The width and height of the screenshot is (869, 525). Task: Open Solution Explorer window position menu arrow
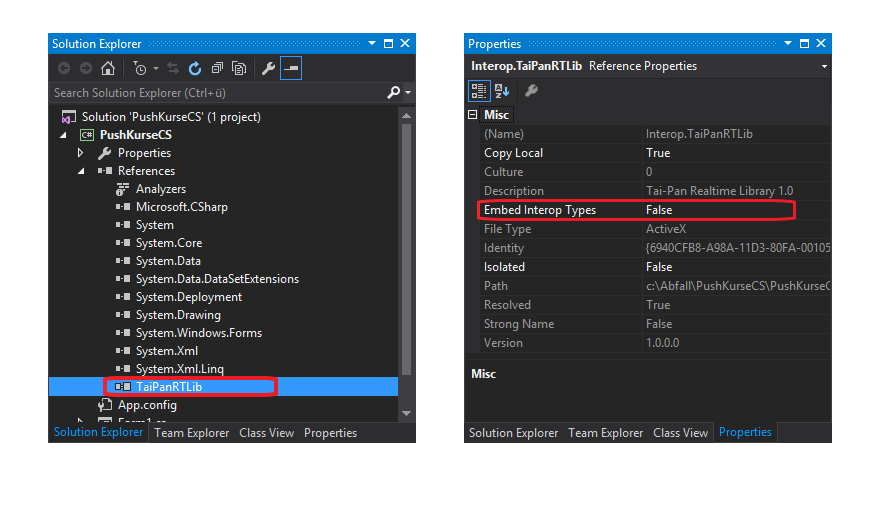tap(372, 43)
